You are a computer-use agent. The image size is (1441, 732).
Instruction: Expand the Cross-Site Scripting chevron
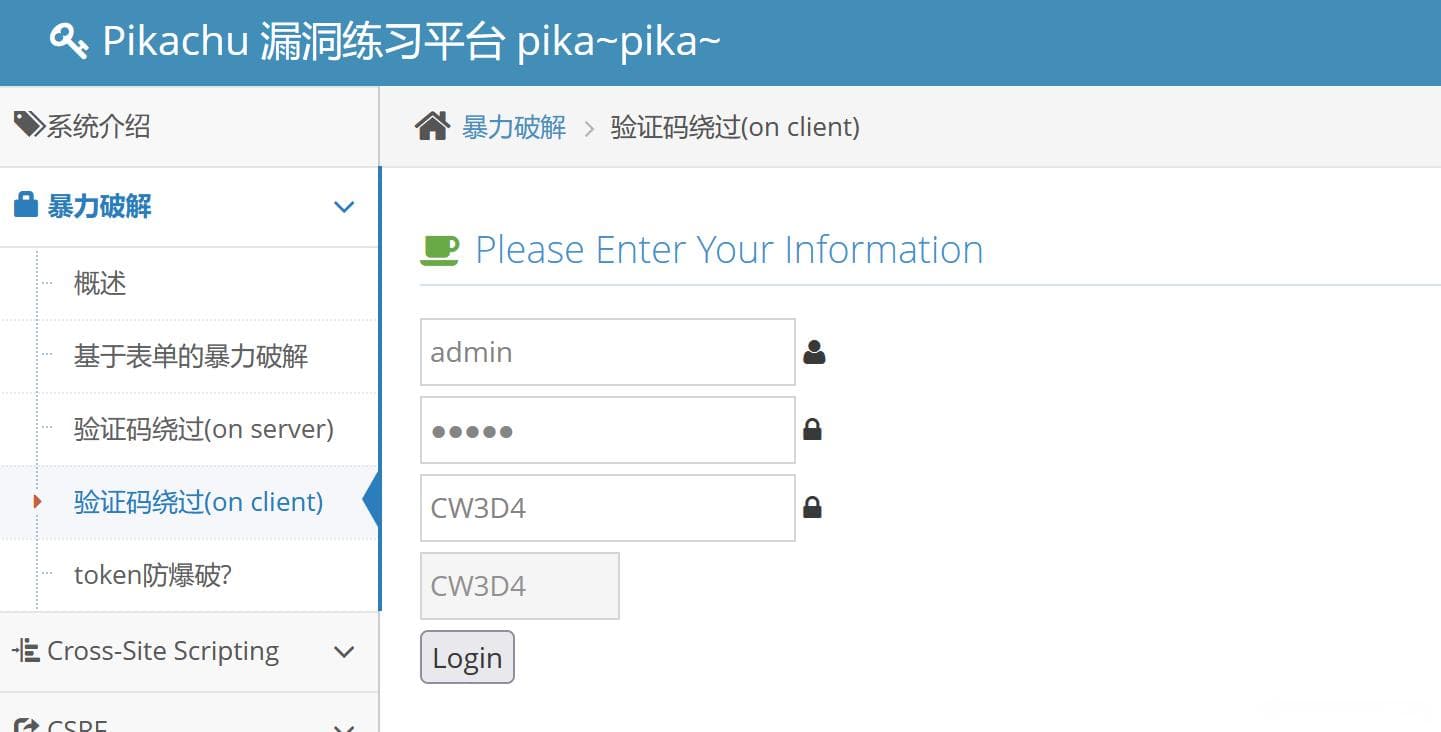[x=344, y=652]
